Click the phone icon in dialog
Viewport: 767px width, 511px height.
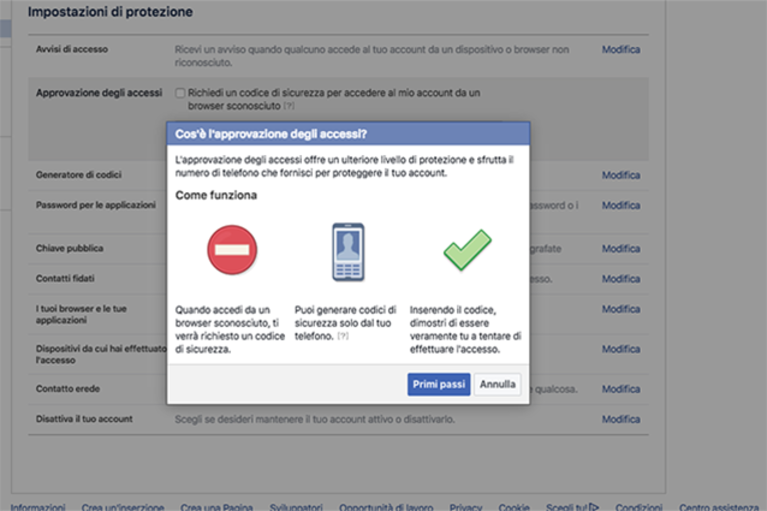348,252
